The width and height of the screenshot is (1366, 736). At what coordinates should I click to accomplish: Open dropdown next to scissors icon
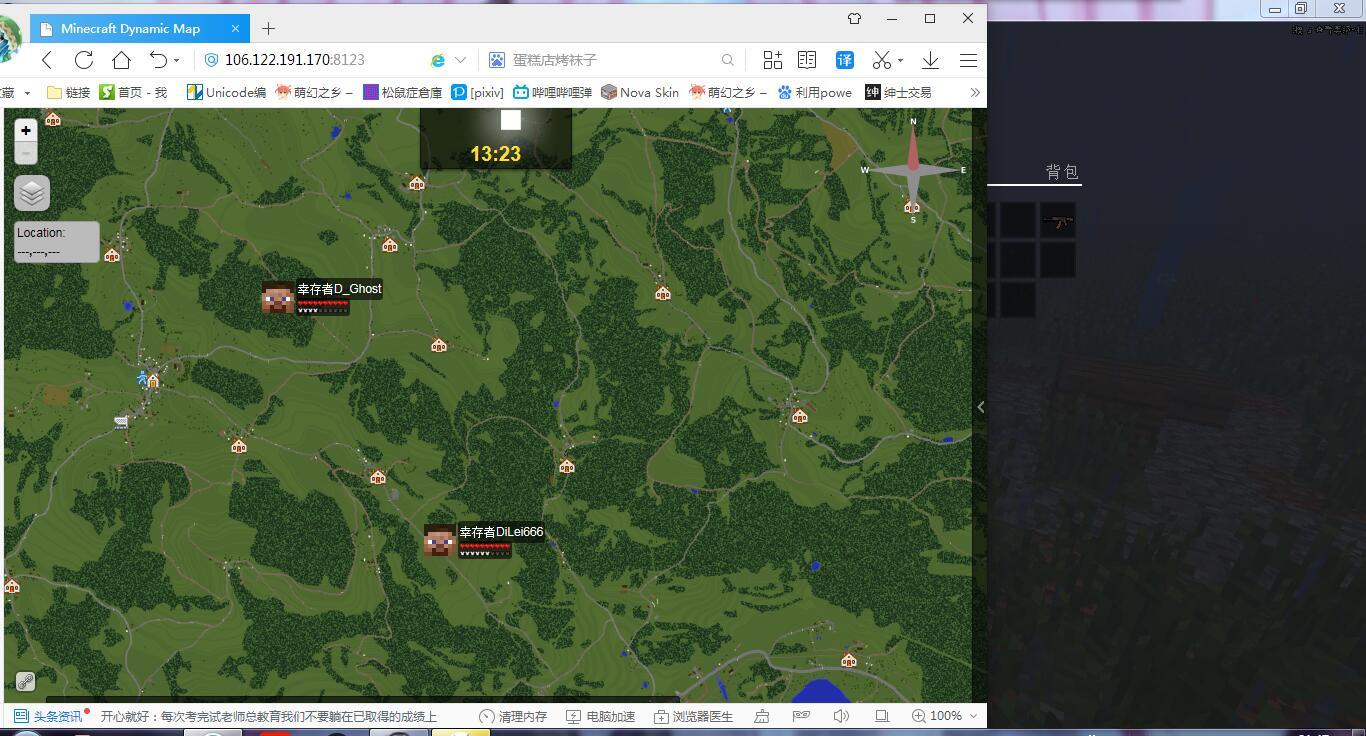[x=900, y=61]
